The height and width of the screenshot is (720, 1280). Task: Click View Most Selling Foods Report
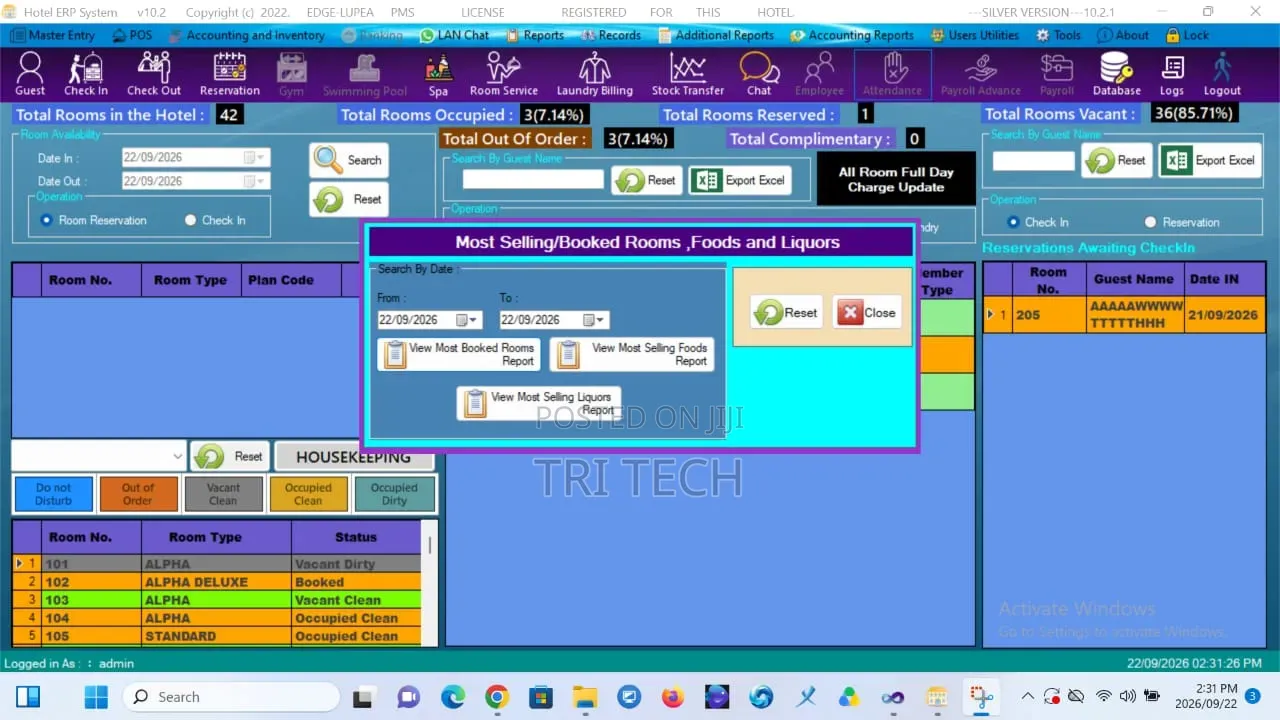pyautogui.click(x=632, y=355)
